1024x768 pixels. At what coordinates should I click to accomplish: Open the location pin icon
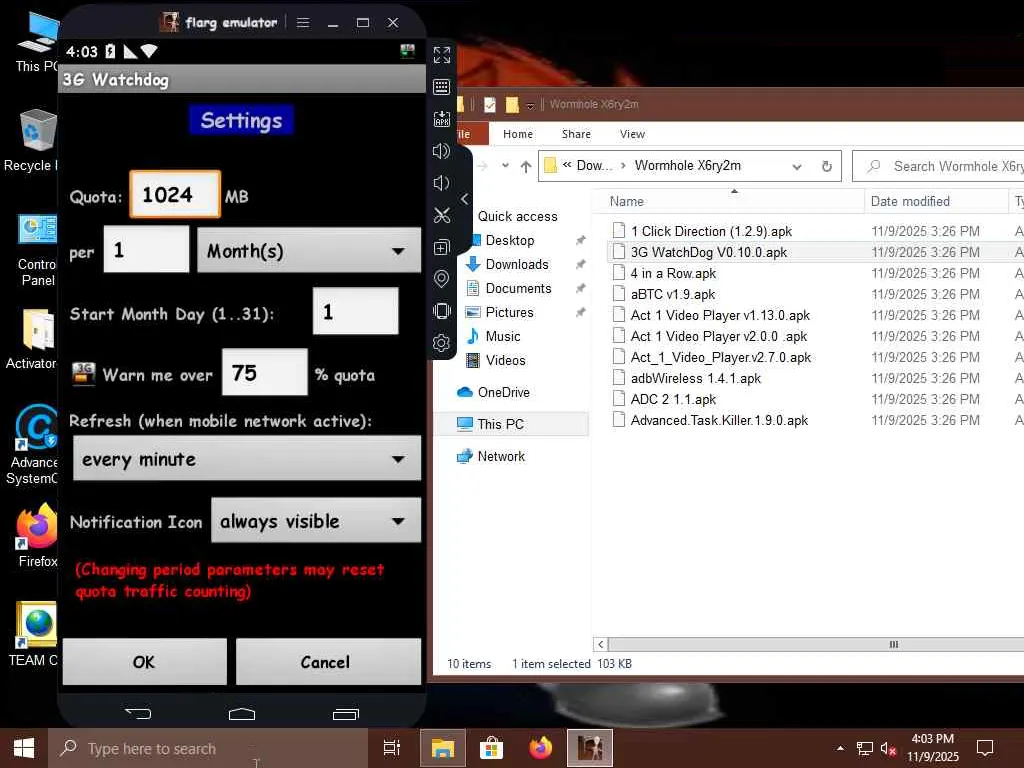[x=441, y=279]
